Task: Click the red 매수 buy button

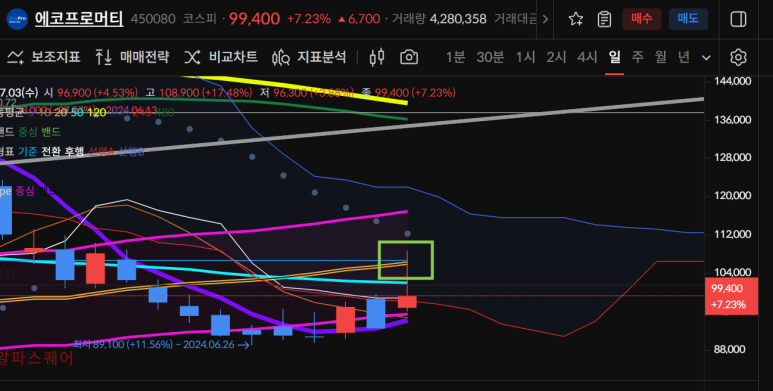Action: 641,19
